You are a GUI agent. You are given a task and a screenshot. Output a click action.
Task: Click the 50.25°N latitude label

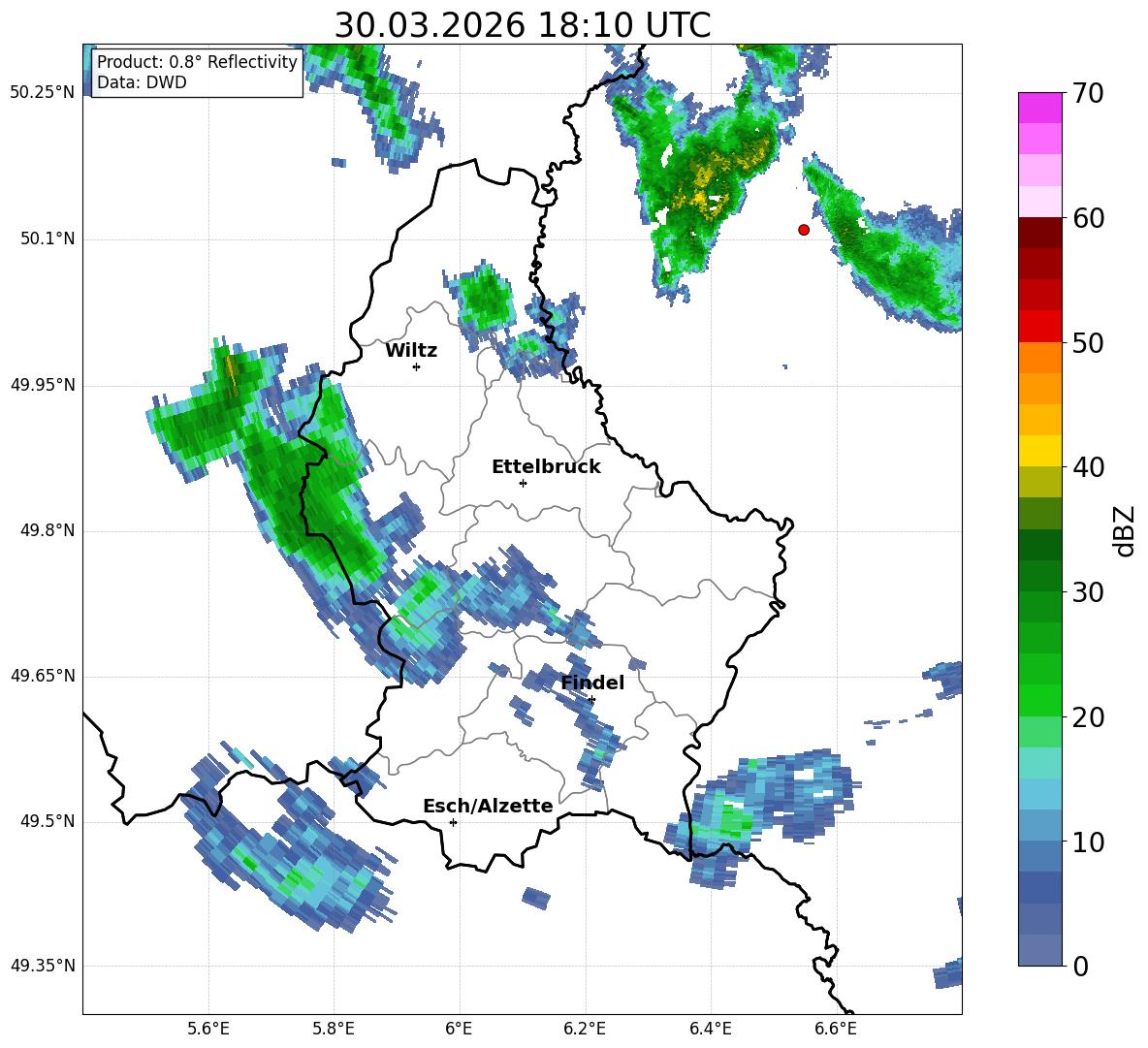[x=43, y=93]
